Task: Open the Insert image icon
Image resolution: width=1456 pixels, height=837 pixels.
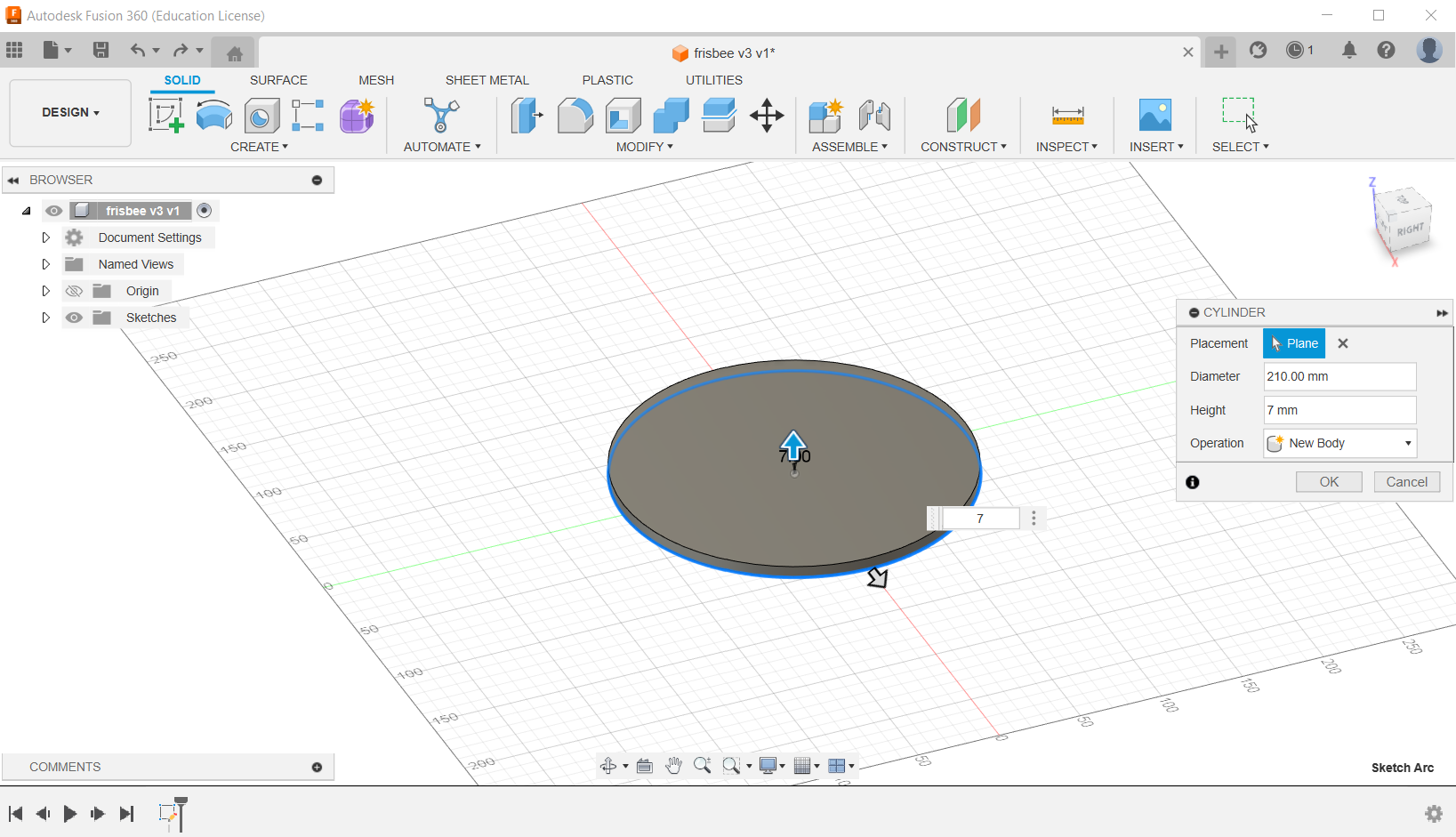Action: coord(1154,116)
